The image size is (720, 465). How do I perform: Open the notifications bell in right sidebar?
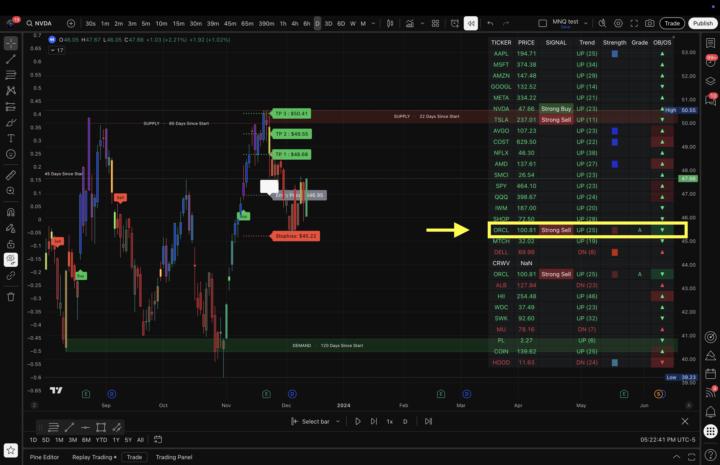point(710,412)
